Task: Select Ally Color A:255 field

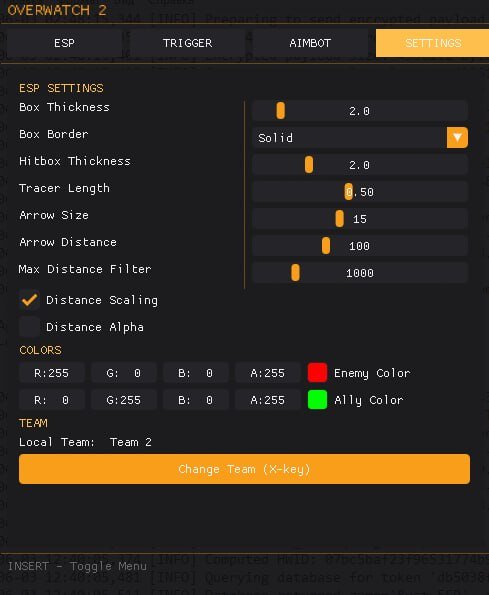Action: tap(268, 400)
